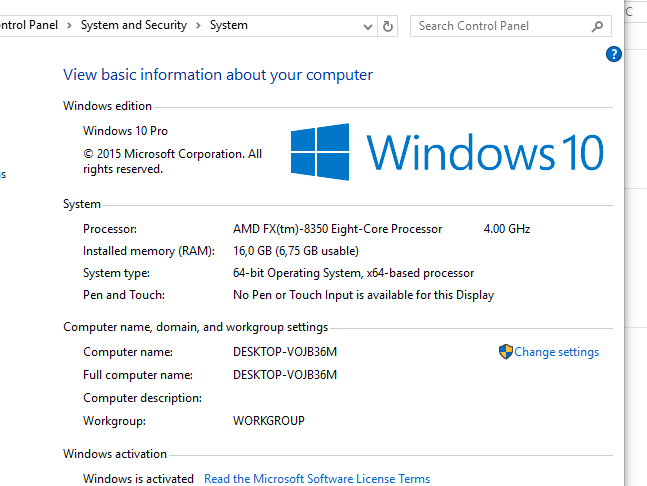Go to the System and Security breadcrumb
Viewport: 647px width, 486px height.
coord(134,25)
